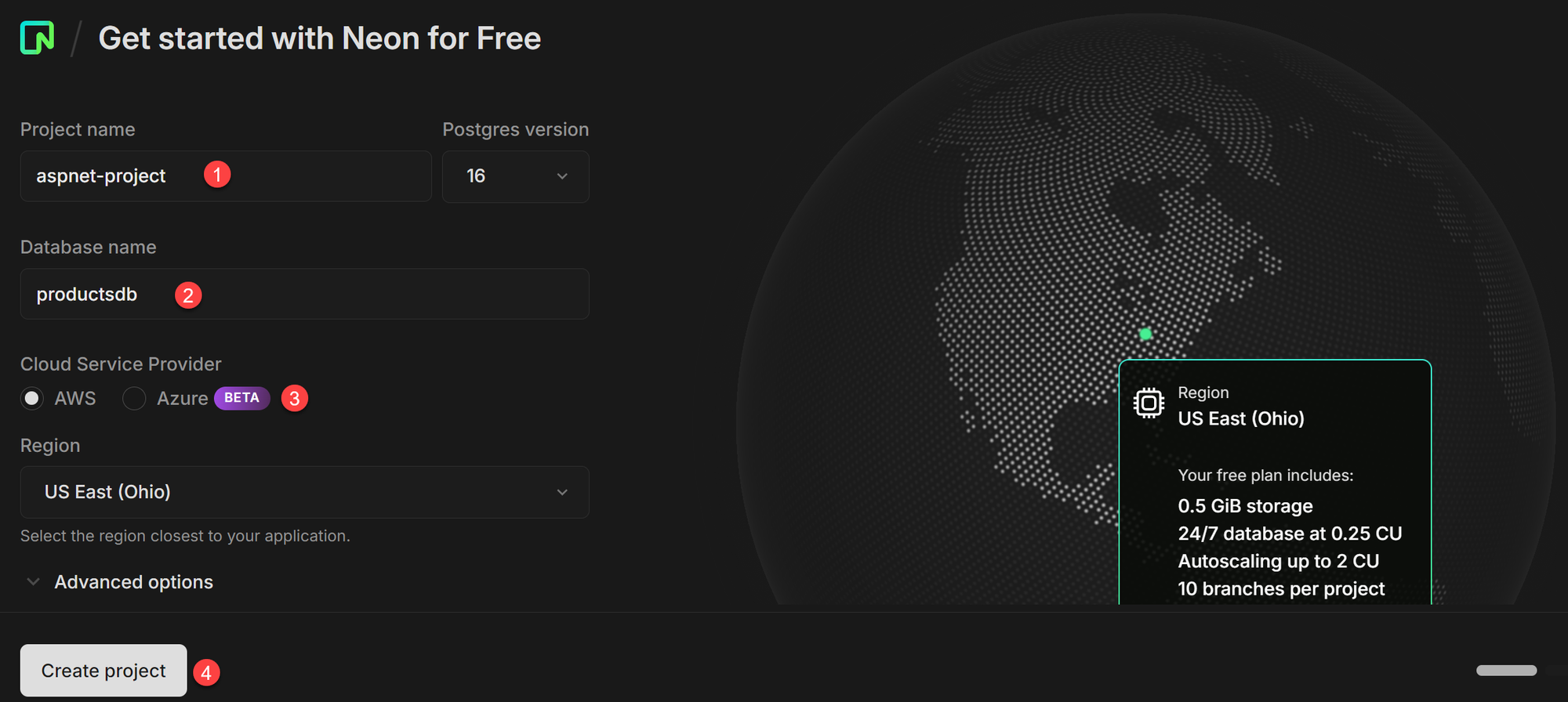Click the 'Postgres version' label

coord(515,129)
